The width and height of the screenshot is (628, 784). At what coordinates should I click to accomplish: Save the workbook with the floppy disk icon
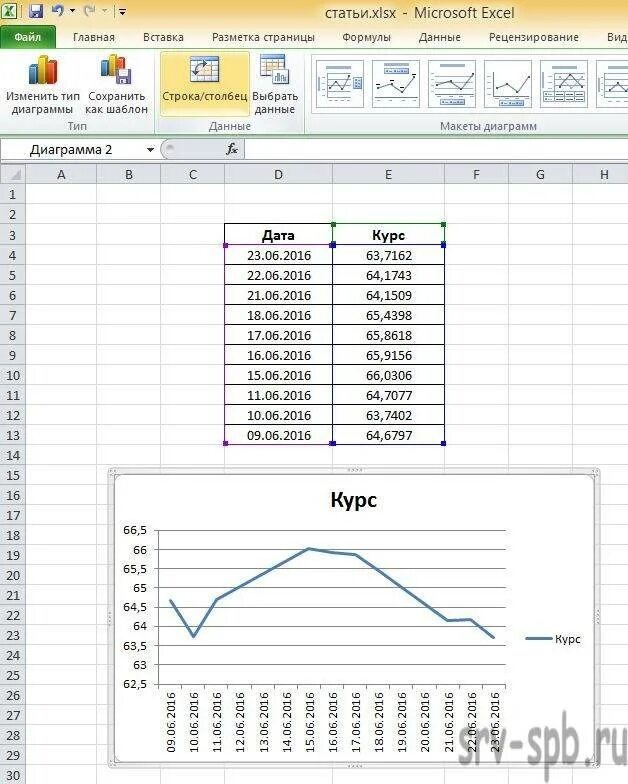coord(36,11)
